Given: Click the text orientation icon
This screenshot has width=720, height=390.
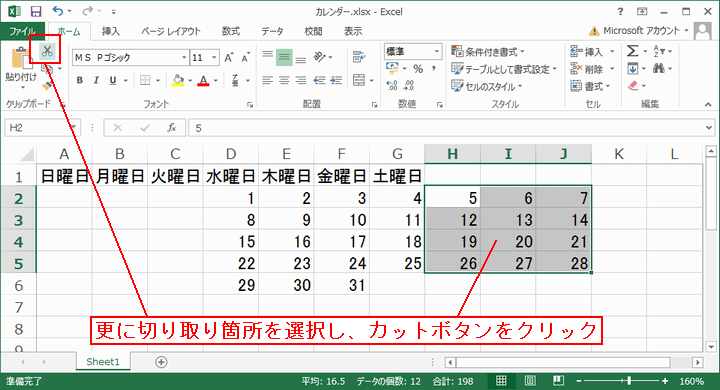Looking at the screenshot, I should [x=320, y=57].
